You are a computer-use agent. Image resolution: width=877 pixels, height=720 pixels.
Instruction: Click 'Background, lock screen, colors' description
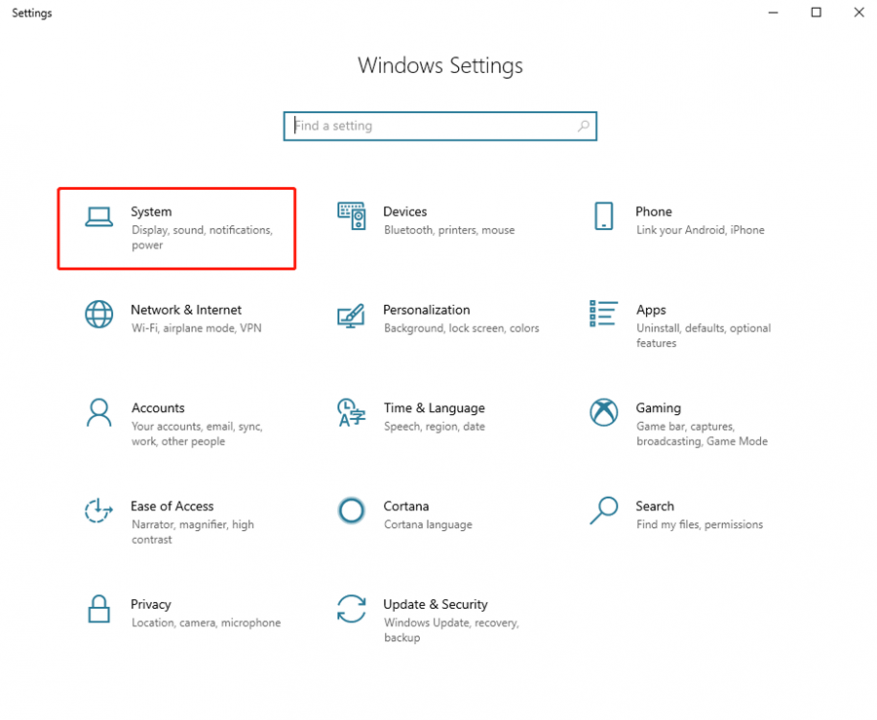pos(461,328)
